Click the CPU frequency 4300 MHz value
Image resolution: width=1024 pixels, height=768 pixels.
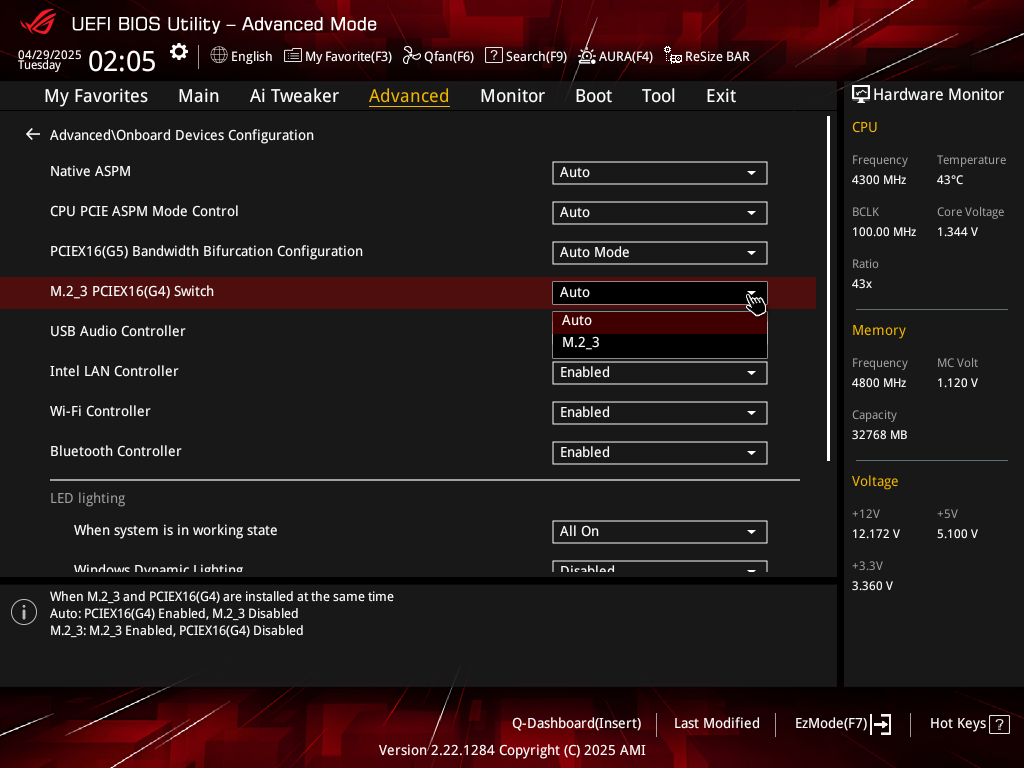pos(879,180)
